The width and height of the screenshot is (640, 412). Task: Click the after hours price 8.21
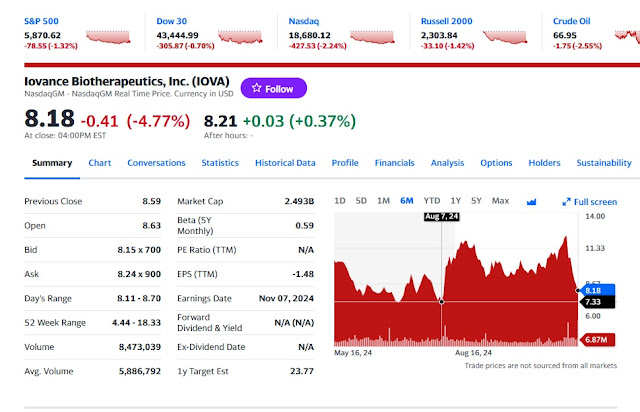tap(220, 121)
